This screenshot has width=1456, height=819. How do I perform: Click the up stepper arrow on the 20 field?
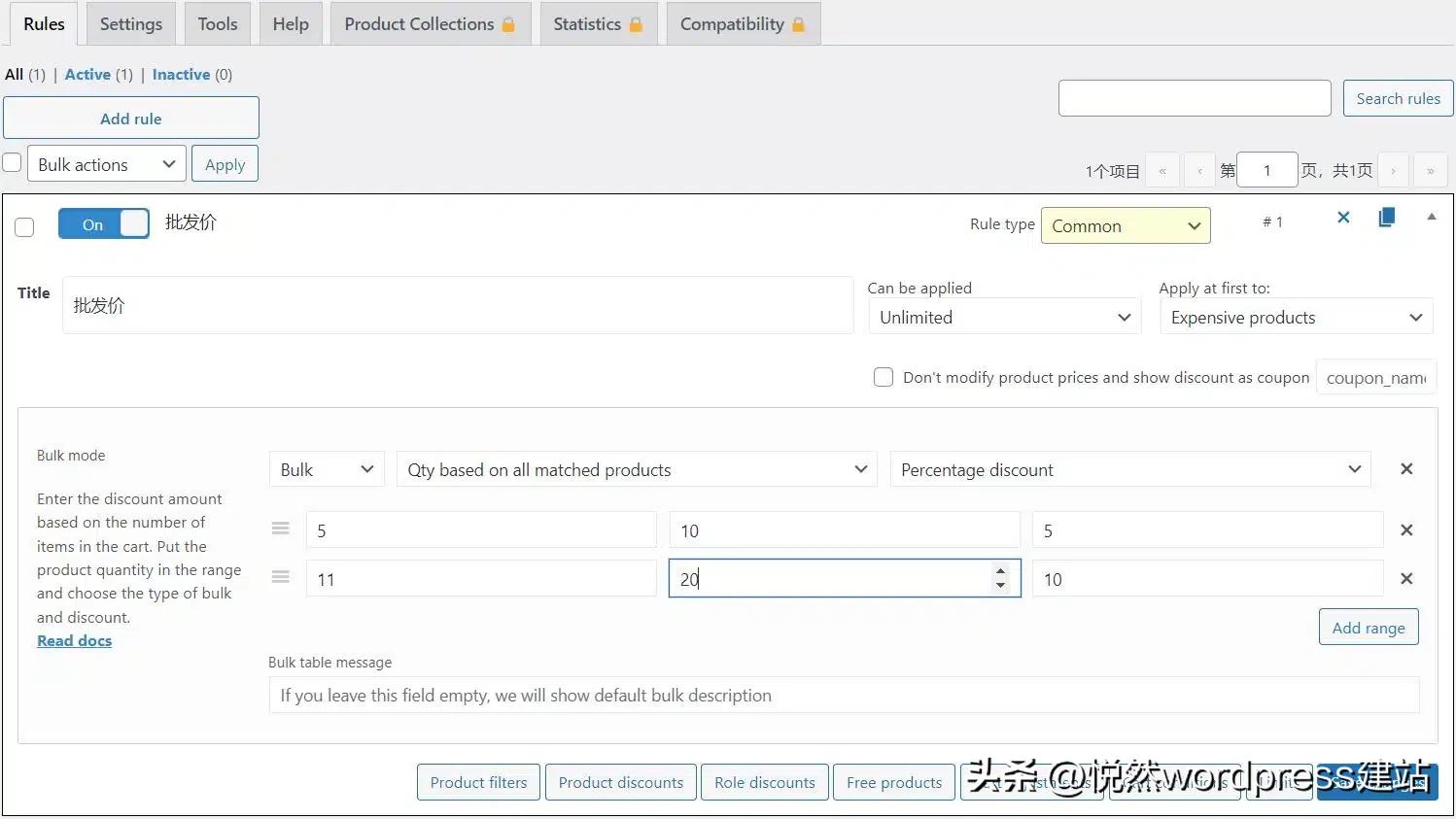tap(1001, 572)
